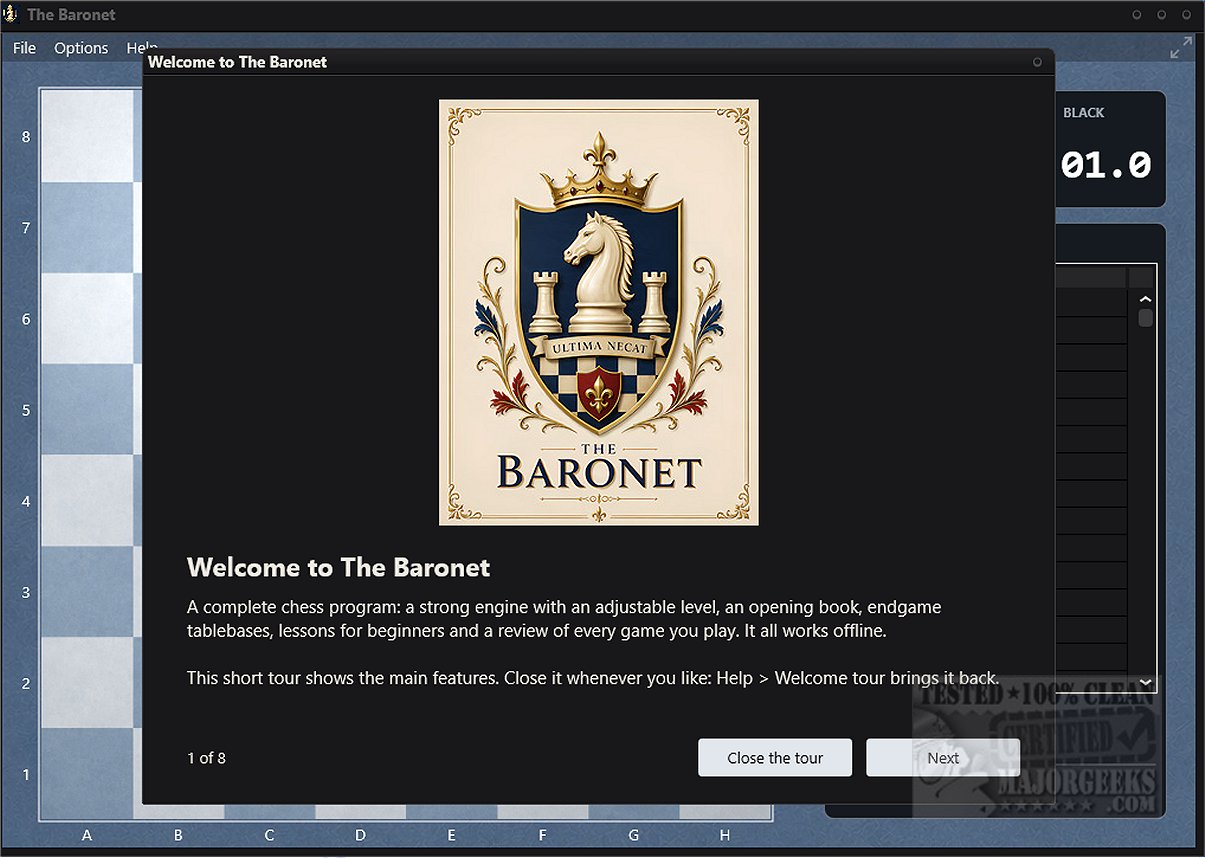Click the Next button in the tour
This screenshot has height=858, width=1205.
point(942,758)
